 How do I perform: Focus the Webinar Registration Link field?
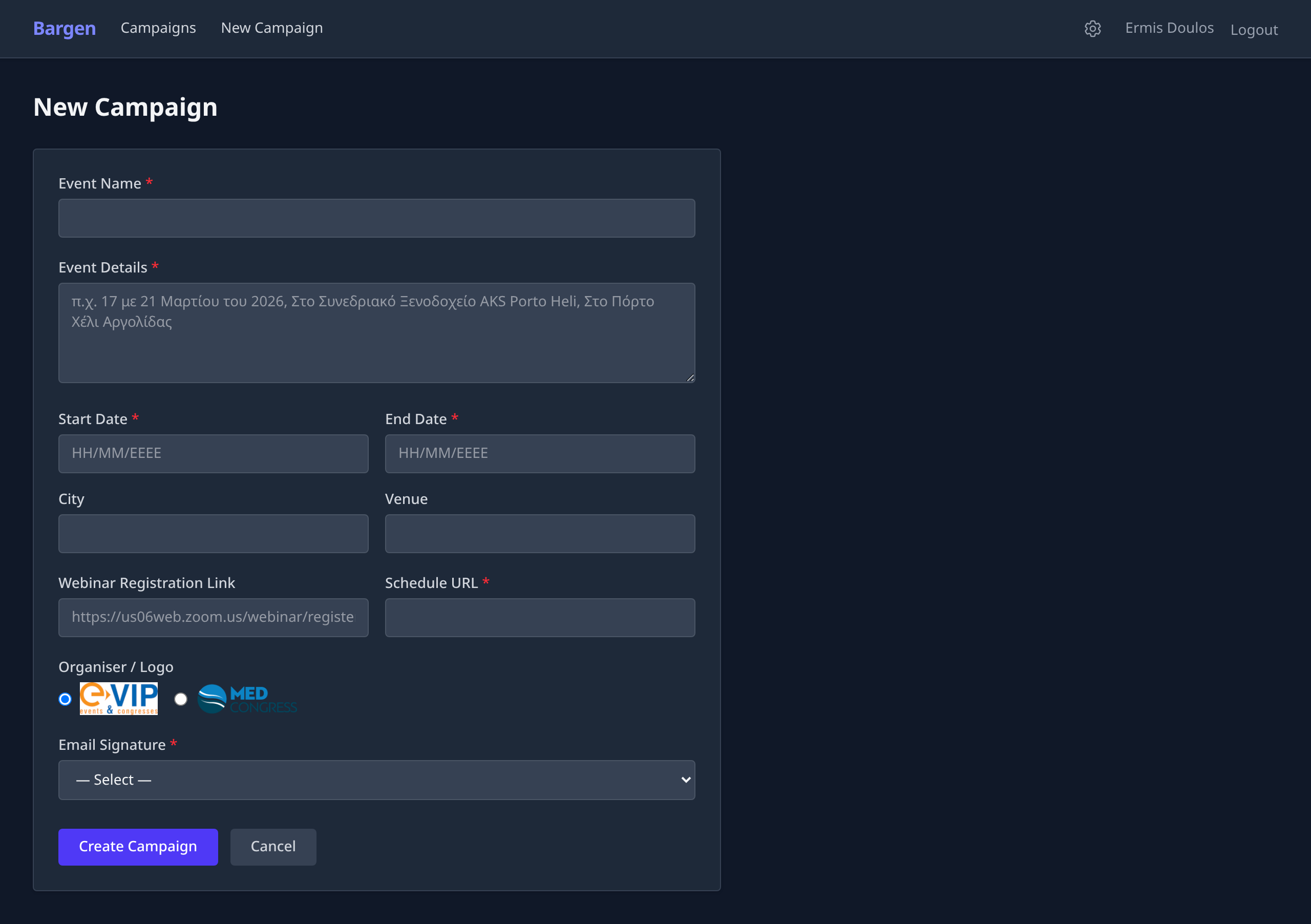[213, 617]
